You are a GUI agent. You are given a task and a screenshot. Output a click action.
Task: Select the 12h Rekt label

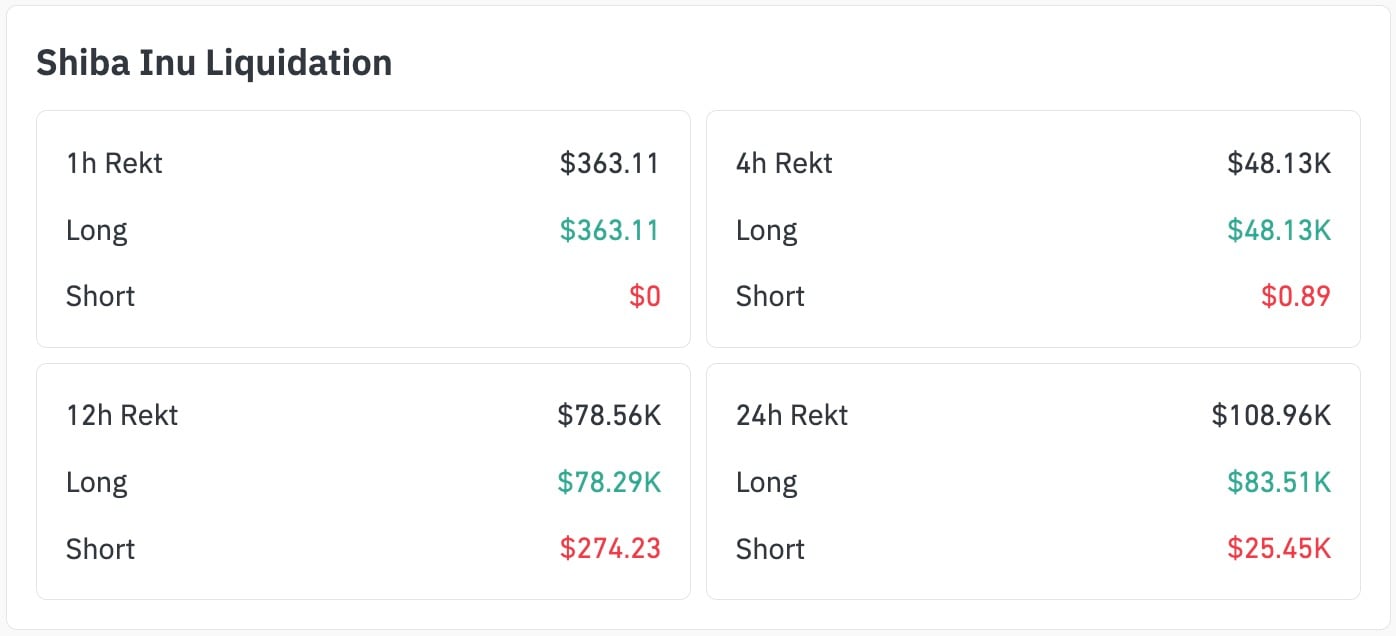122,416
